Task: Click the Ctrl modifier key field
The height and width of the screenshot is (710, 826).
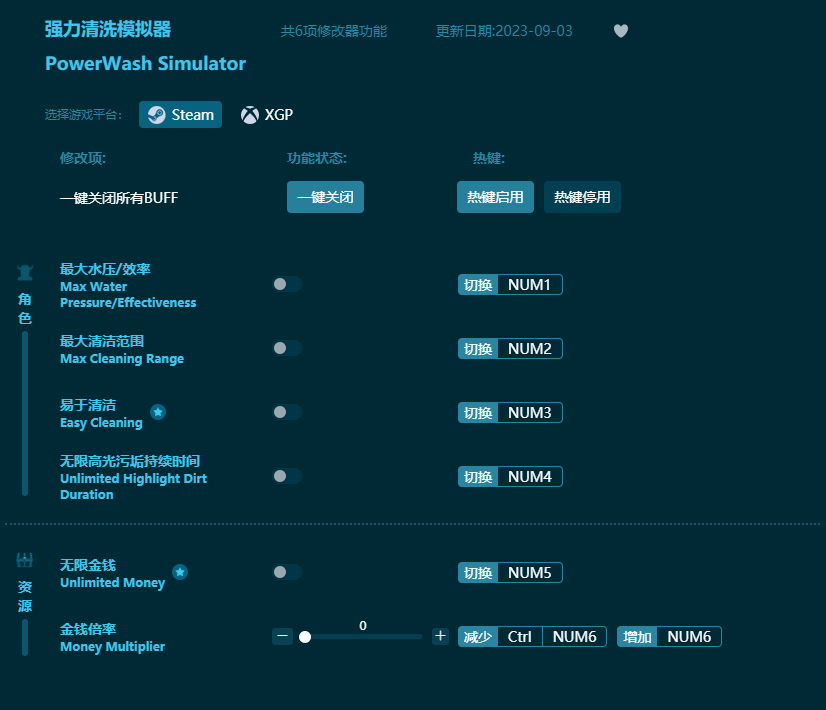Action: tap(520, 637)
